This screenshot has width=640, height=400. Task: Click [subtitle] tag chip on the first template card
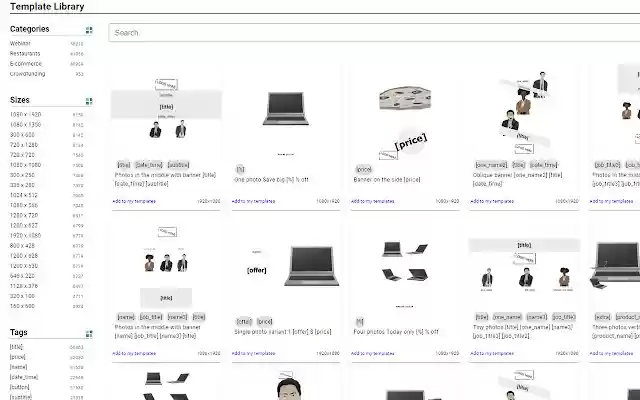tap(178, 165)
